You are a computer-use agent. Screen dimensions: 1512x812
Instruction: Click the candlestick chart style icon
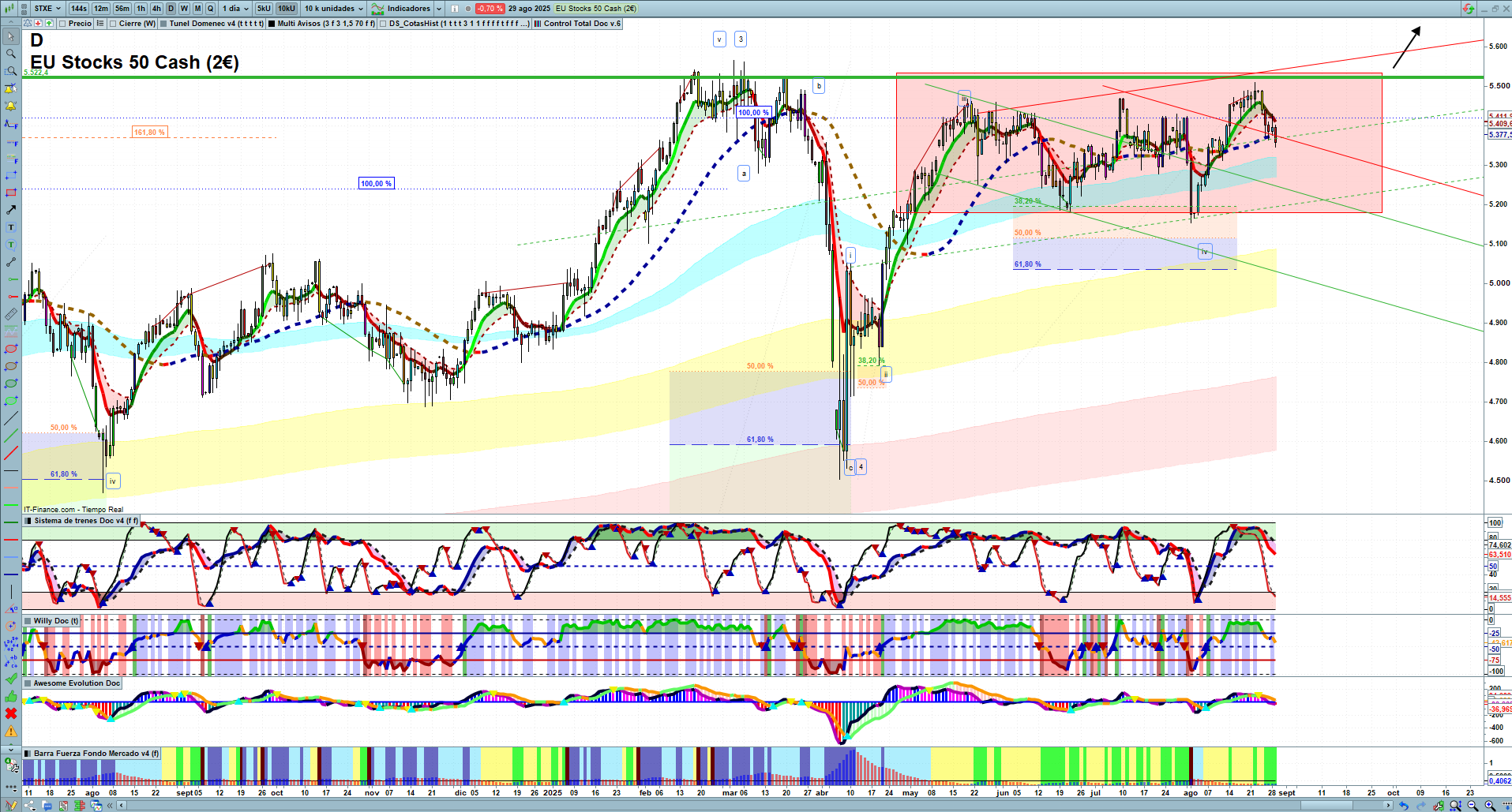pos(9,9)
